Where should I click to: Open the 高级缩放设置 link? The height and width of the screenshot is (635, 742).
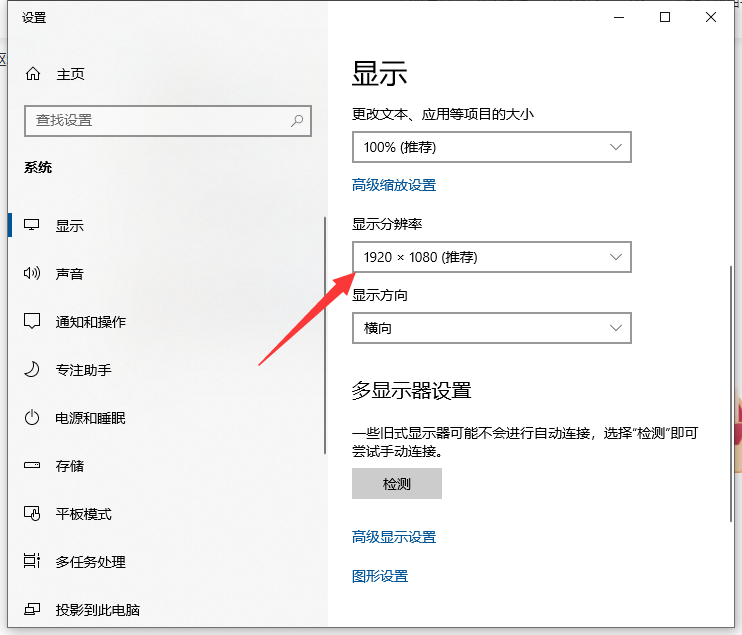click(x=394, y=185)
